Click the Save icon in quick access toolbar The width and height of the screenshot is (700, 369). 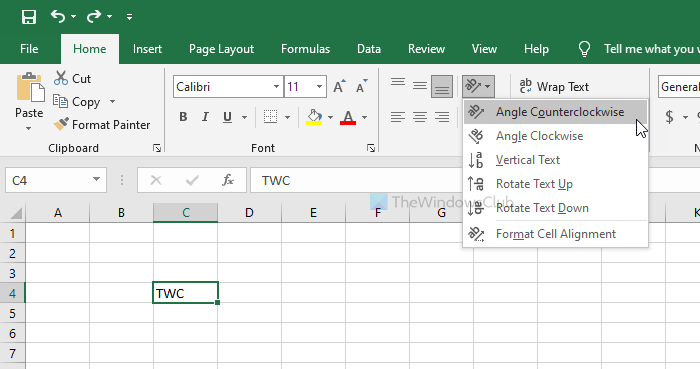point(29,17)
